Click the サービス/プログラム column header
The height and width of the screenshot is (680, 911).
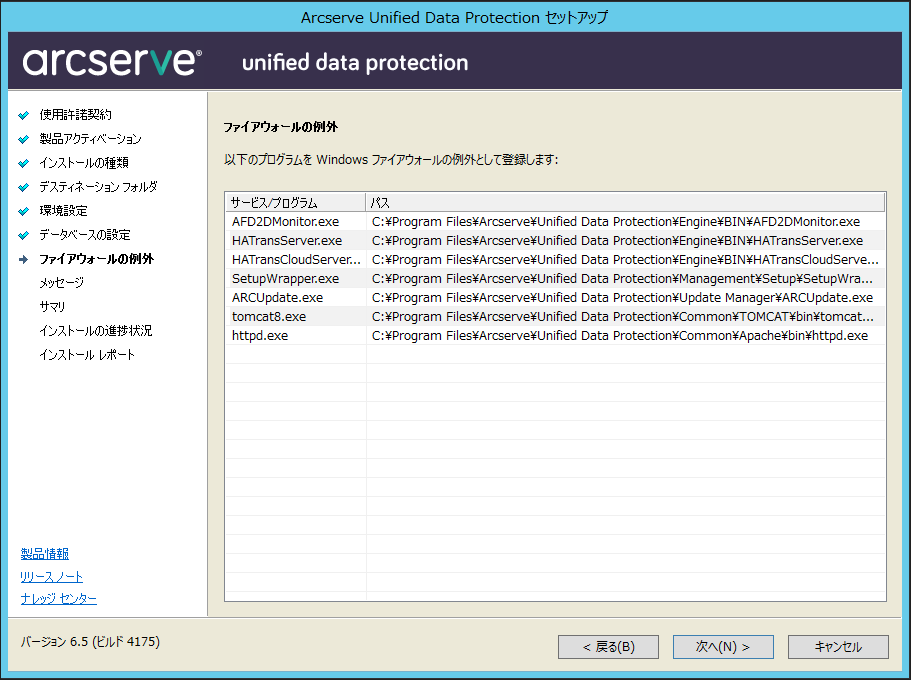[295, 202]
